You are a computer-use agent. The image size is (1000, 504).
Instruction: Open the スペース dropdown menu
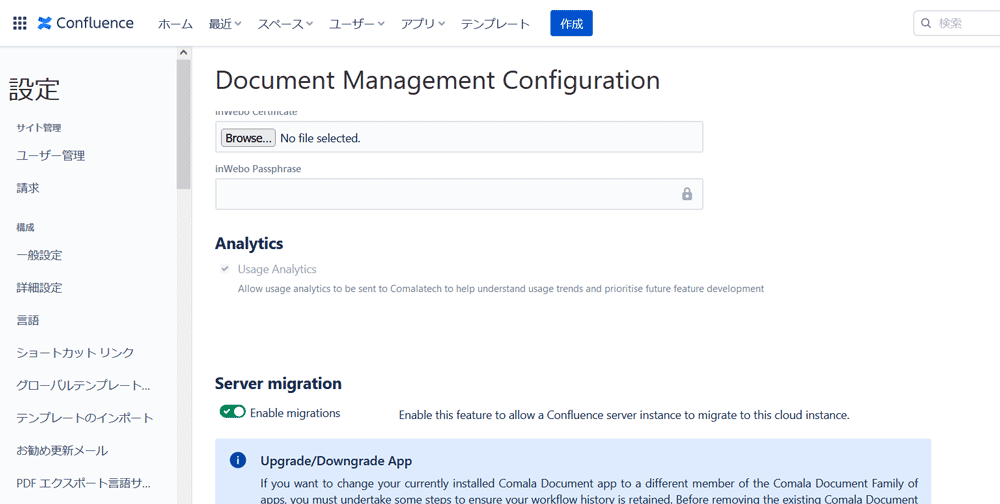point(285,24)
